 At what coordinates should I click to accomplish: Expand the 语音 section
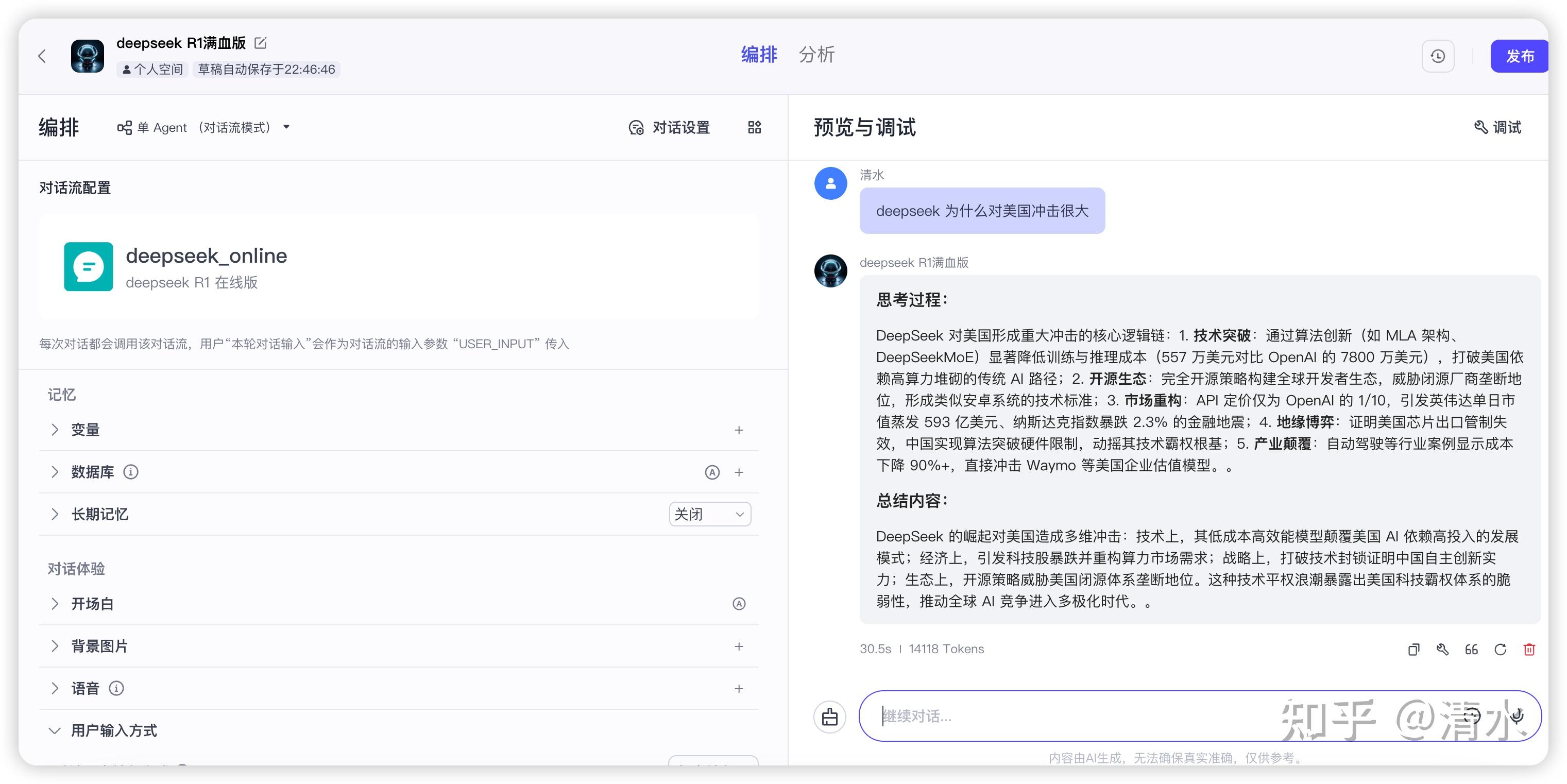point(55,689)
